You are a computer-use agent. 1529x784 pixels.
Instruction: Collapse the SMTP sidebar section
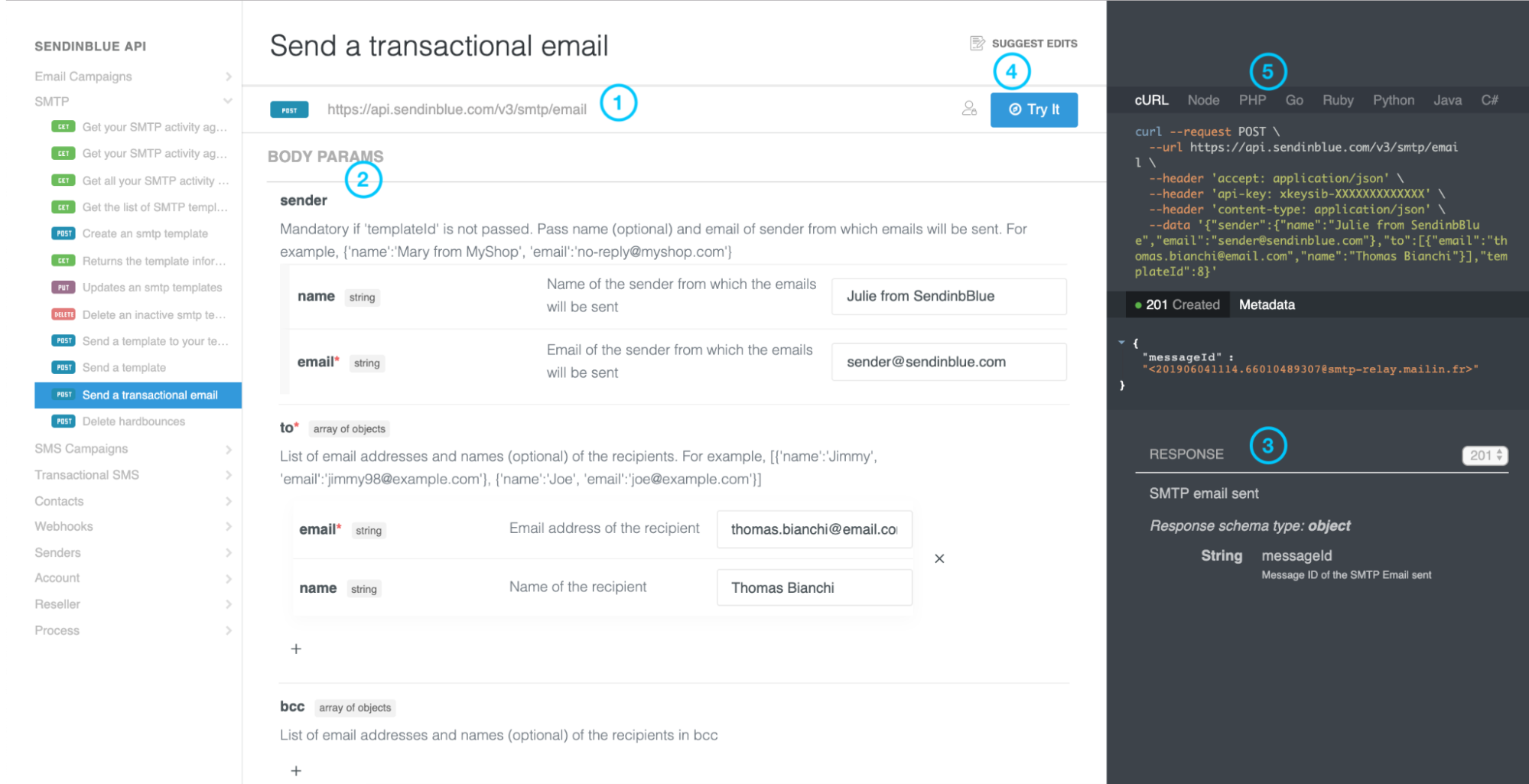[x=227, y=101]
